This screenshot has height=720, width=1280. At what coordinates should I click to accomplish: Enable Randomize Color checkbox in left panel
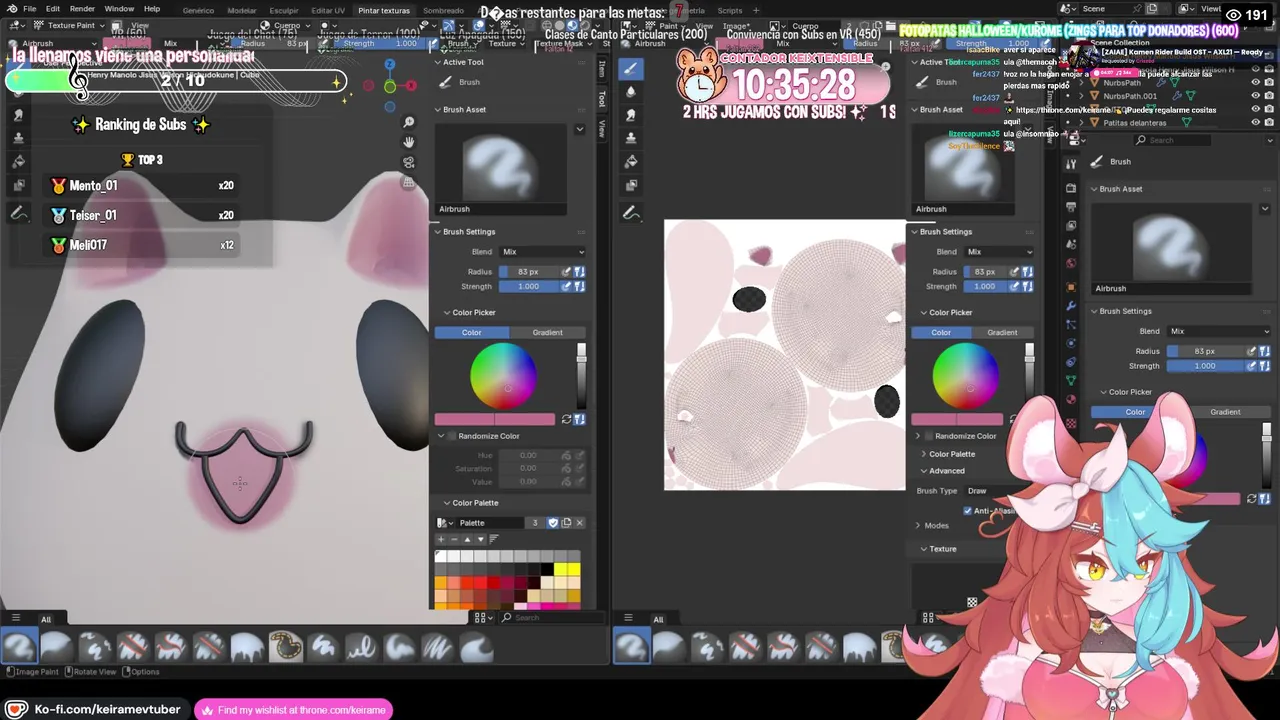452,436
